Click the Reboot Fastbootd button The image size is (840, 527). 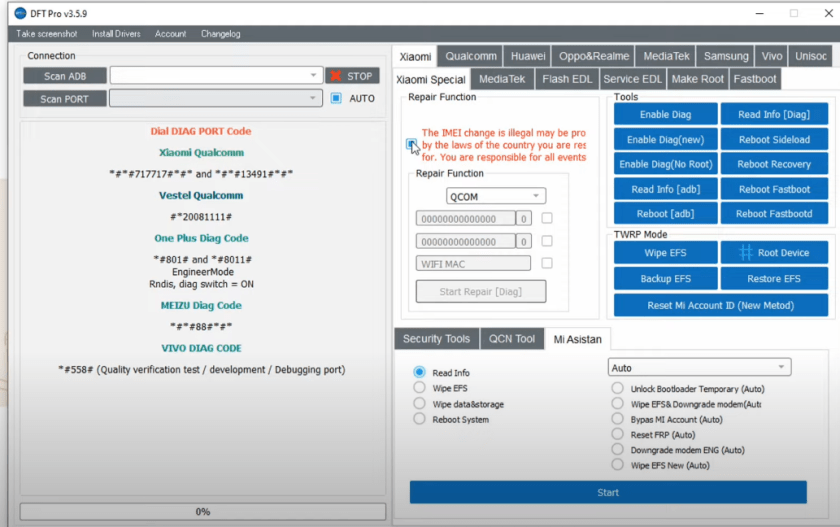tap(774, 213)
